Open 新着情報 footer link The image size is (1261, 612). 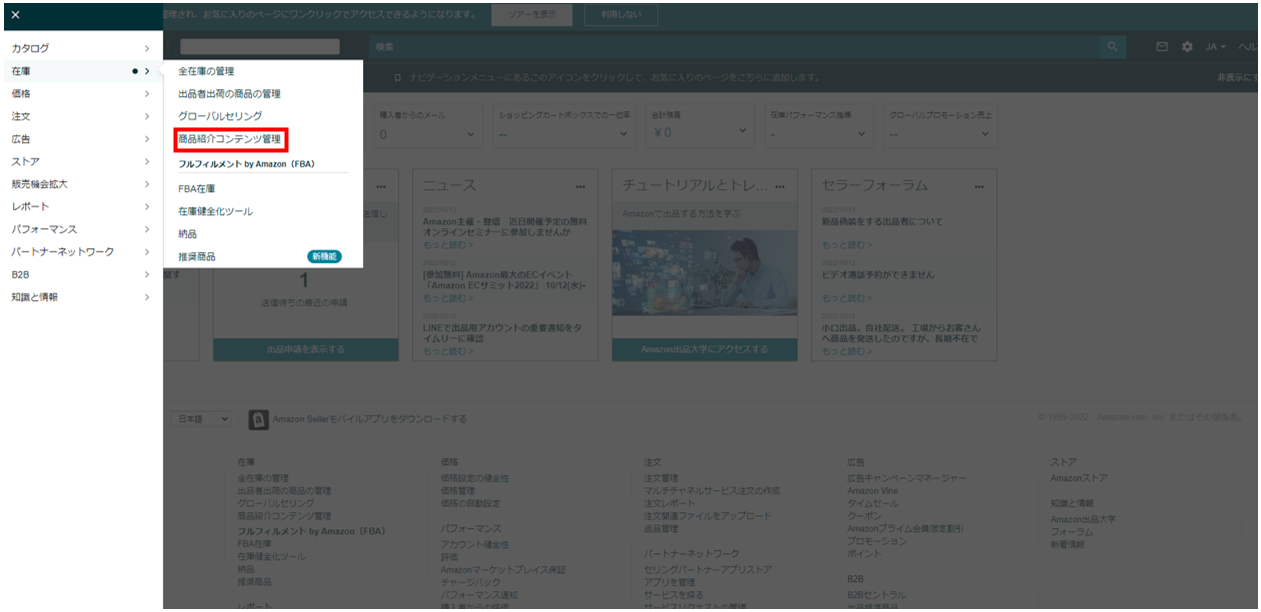1067,545
